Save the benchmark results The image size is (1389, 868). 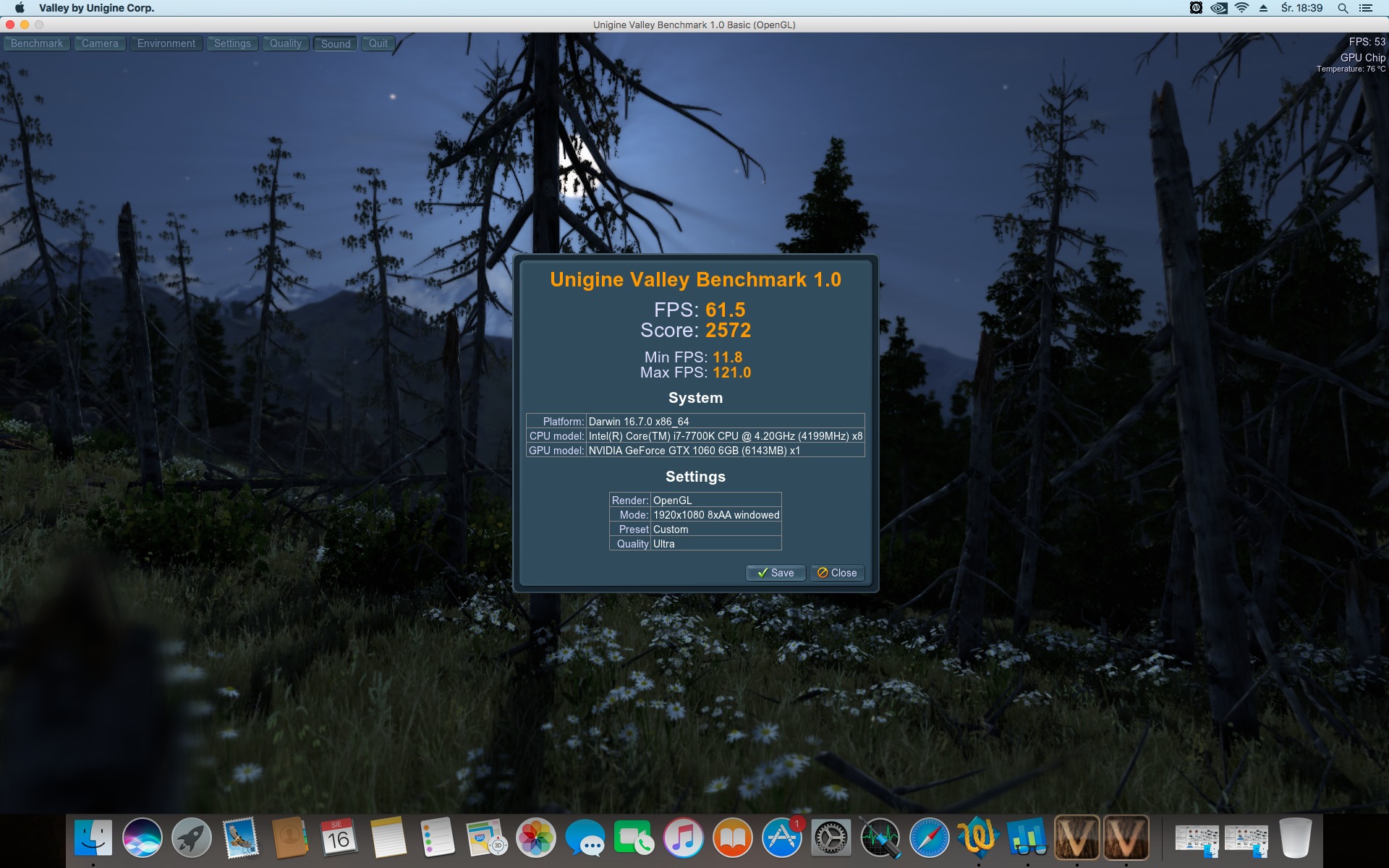(x=776, y=573)
